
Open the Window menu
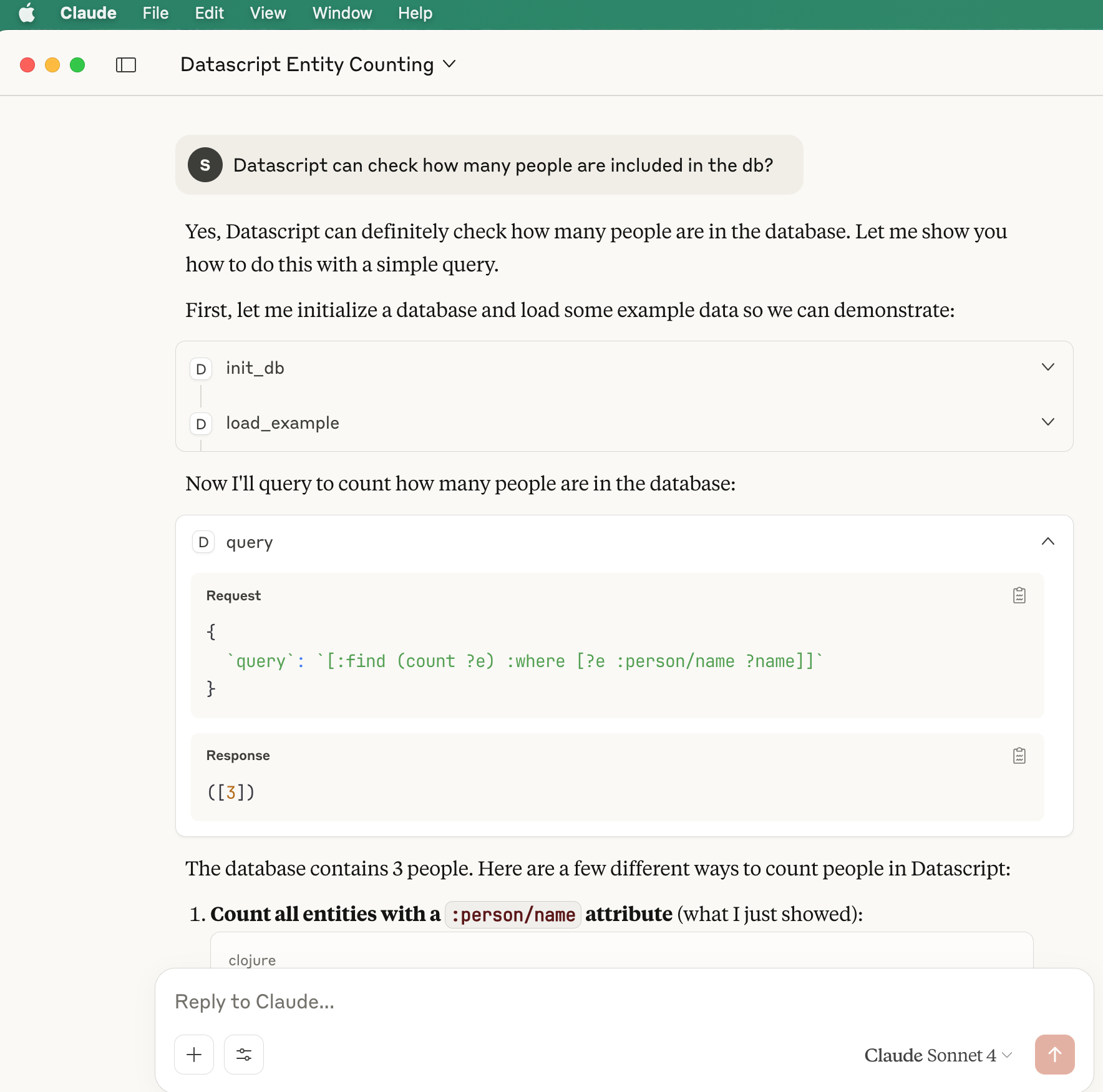click(342, 13)
